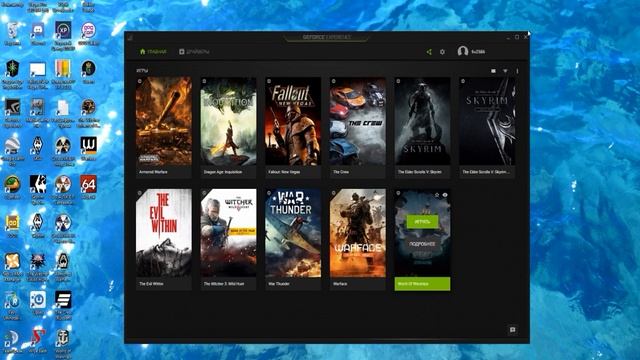
Task: Click optimization badge on The Evil Within tile
Action: point(140,193)
